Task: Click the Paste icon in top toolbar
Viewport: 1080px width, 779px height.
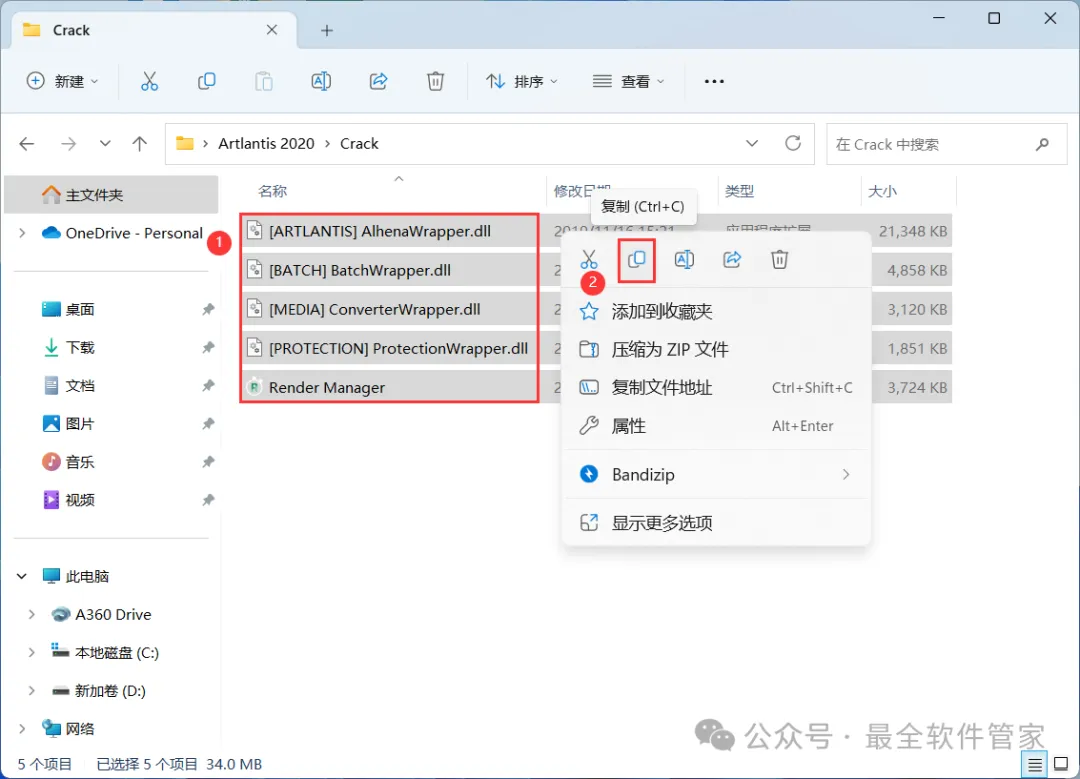Action: tap(264, 81)
